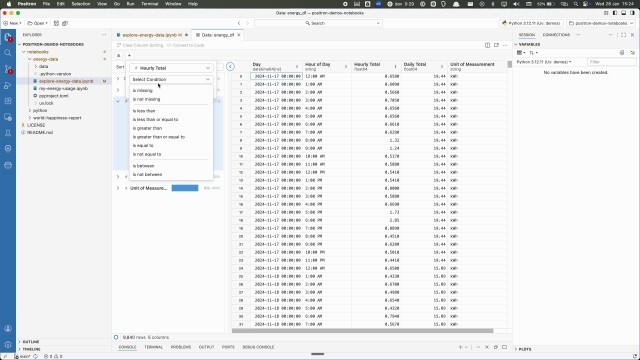The image size is (640, 360).
Task: Open the Extensions view in activity bar
Action: tap(8, 101)
